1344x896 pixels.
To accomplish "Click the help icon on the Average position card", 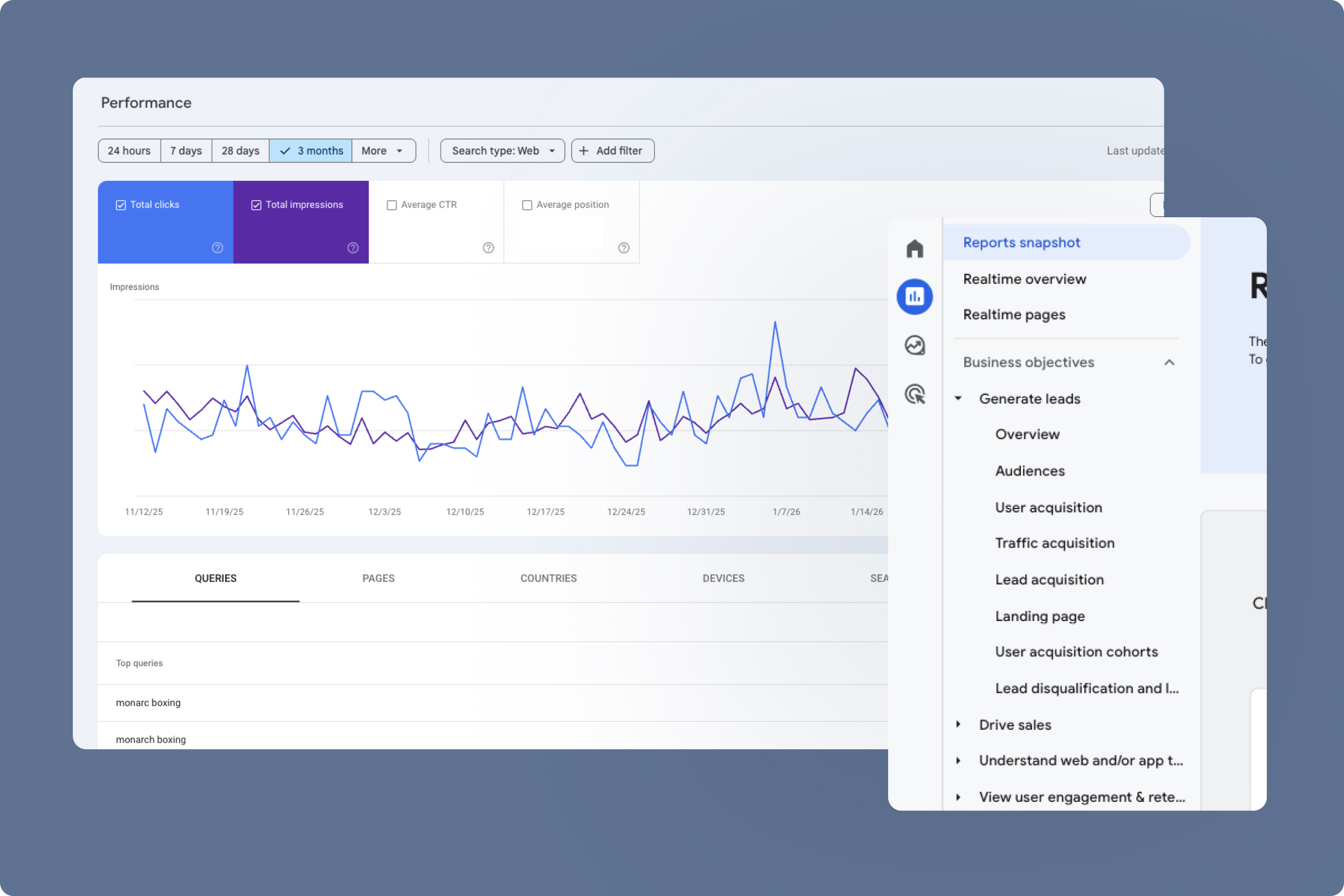I will (623, 248).
